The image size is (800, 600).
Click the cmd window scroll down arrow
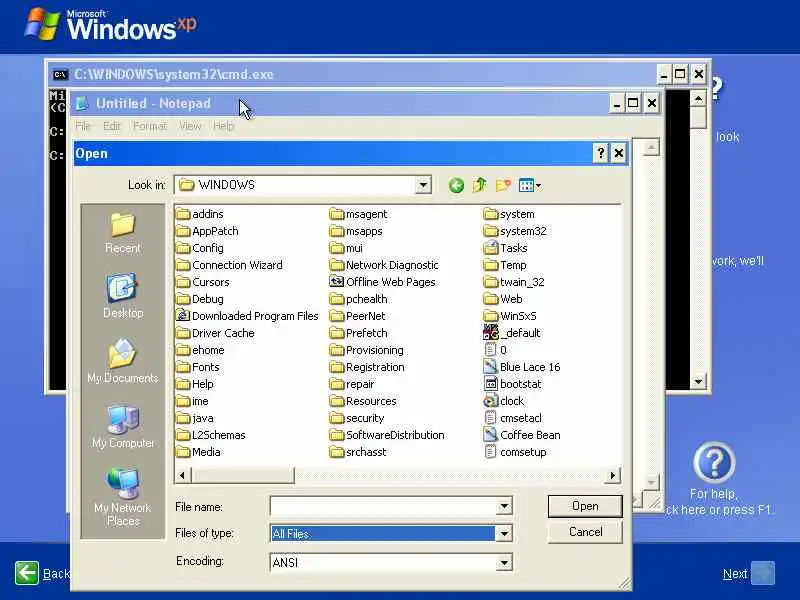tap(698, 381)
